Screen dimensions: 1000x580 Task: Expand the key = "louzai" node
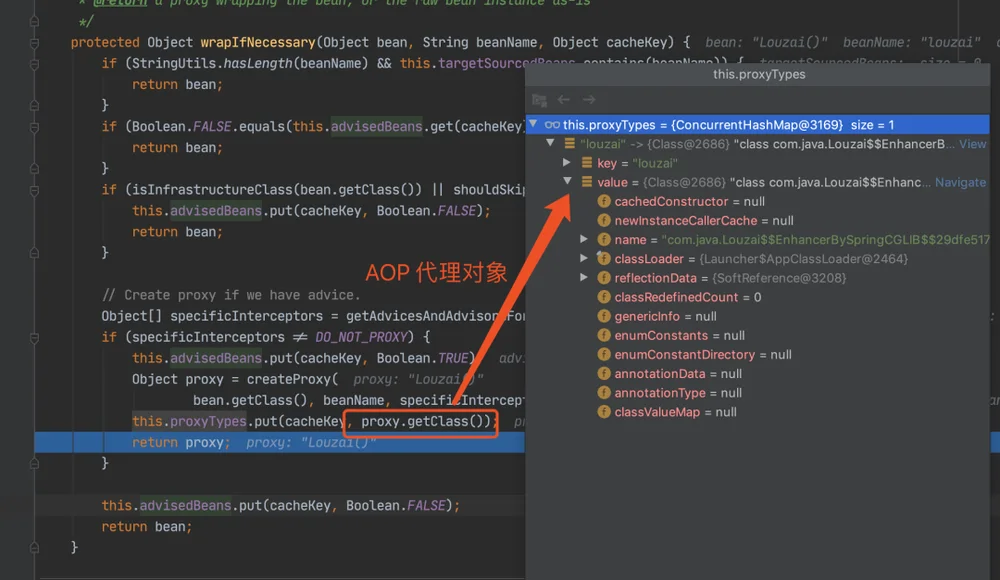pos(566,163)
